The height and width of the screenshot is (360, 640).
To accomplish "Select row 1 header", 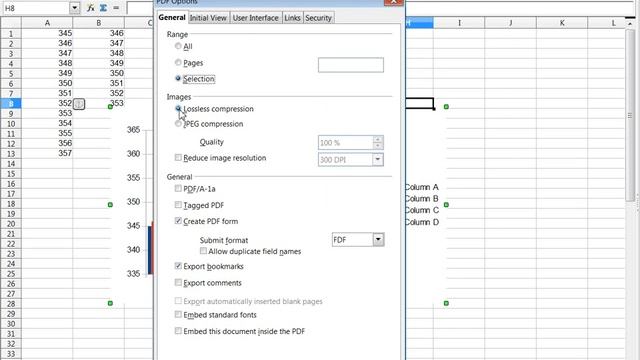I will click(11, 33).
